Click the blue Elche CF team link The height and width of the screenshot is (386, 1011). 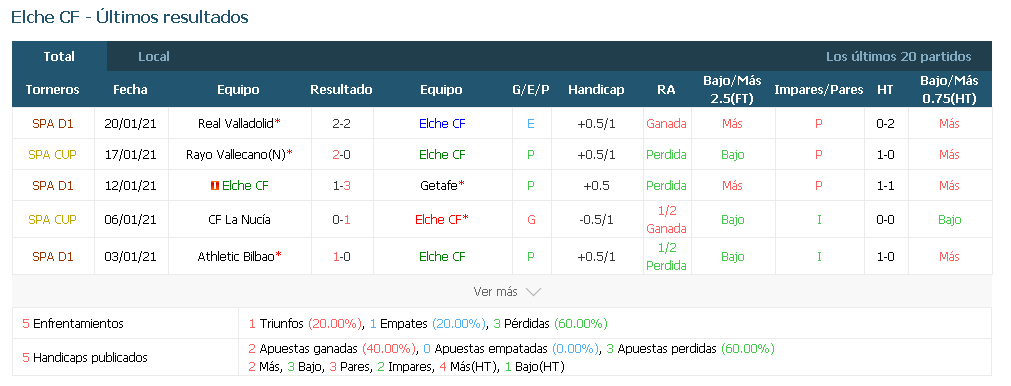click(442, 123)
